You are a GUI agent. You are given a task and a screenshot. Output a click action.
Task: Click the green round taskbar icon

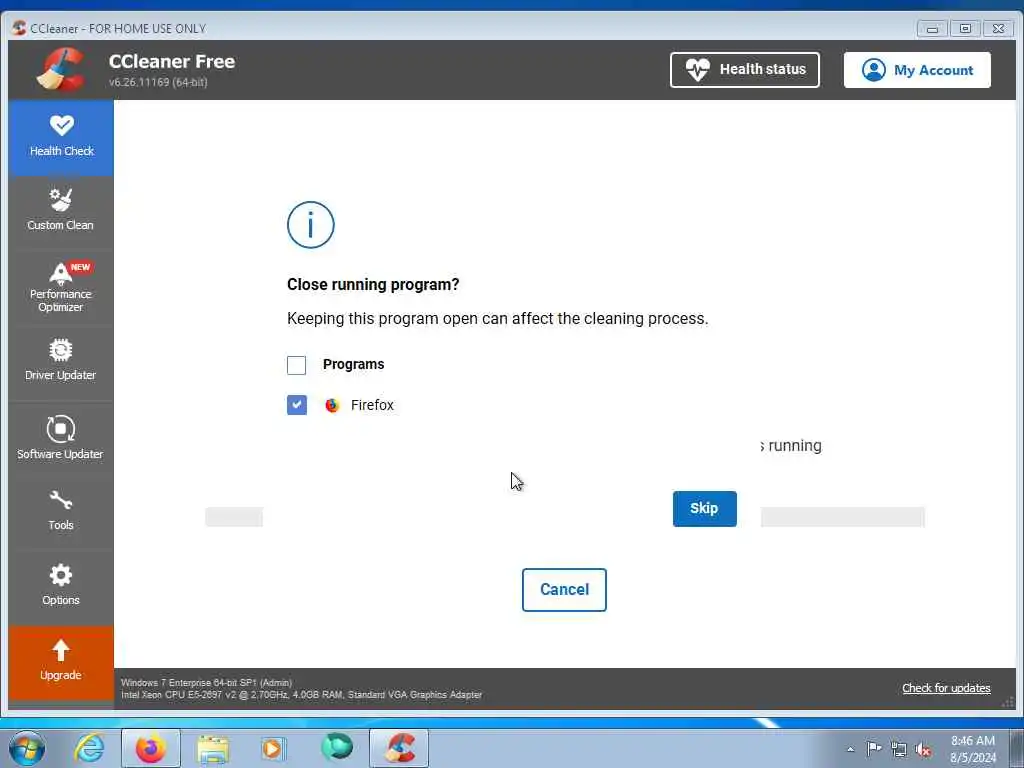click(337, 748)
